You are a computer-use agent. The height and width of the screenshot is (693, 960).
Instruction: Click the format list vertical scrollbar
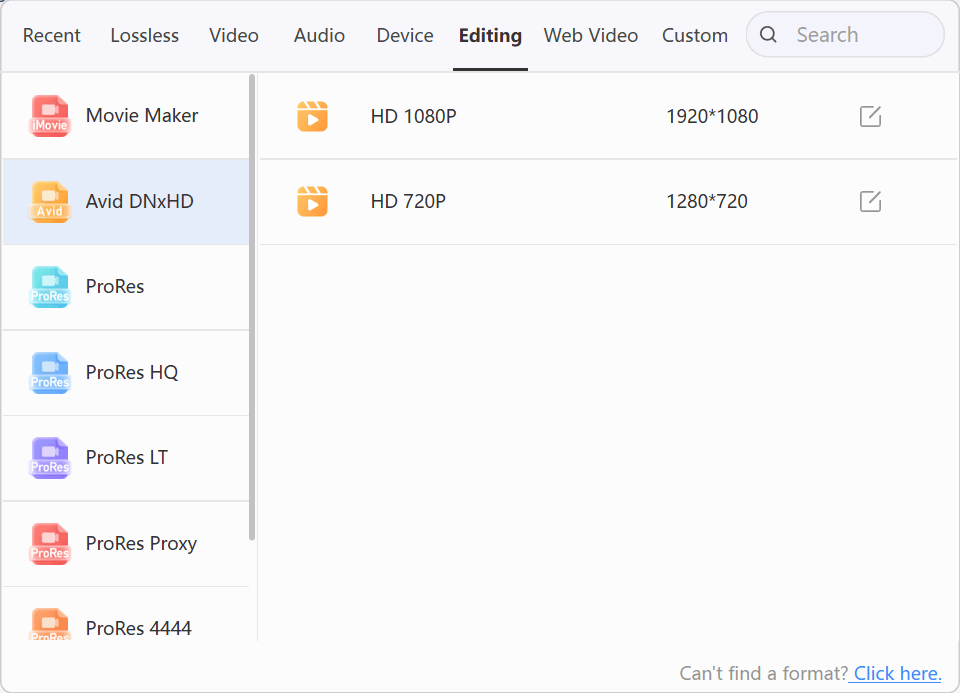point(252,307)
